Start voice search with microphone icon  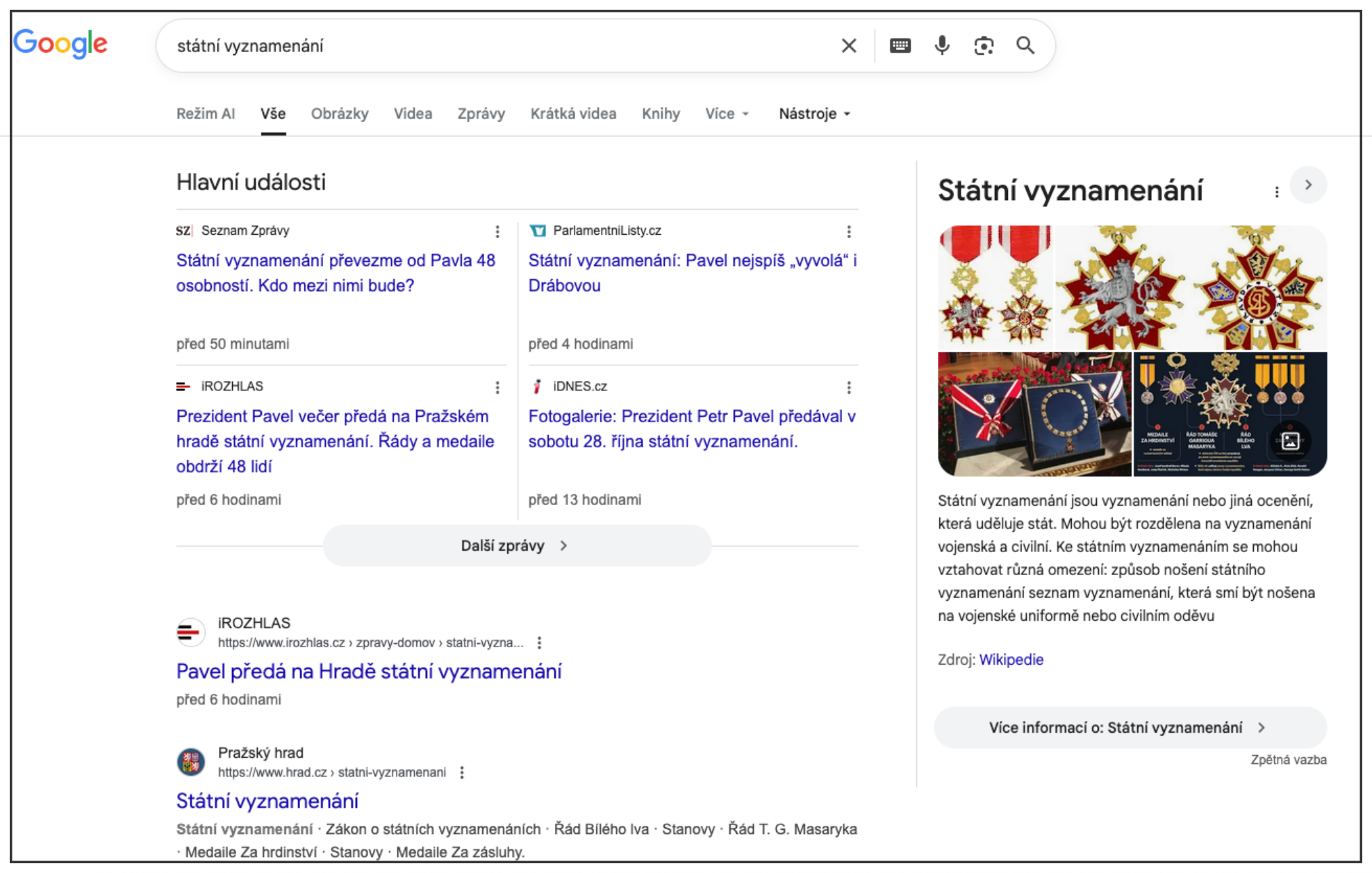click(x=941, y=46)
